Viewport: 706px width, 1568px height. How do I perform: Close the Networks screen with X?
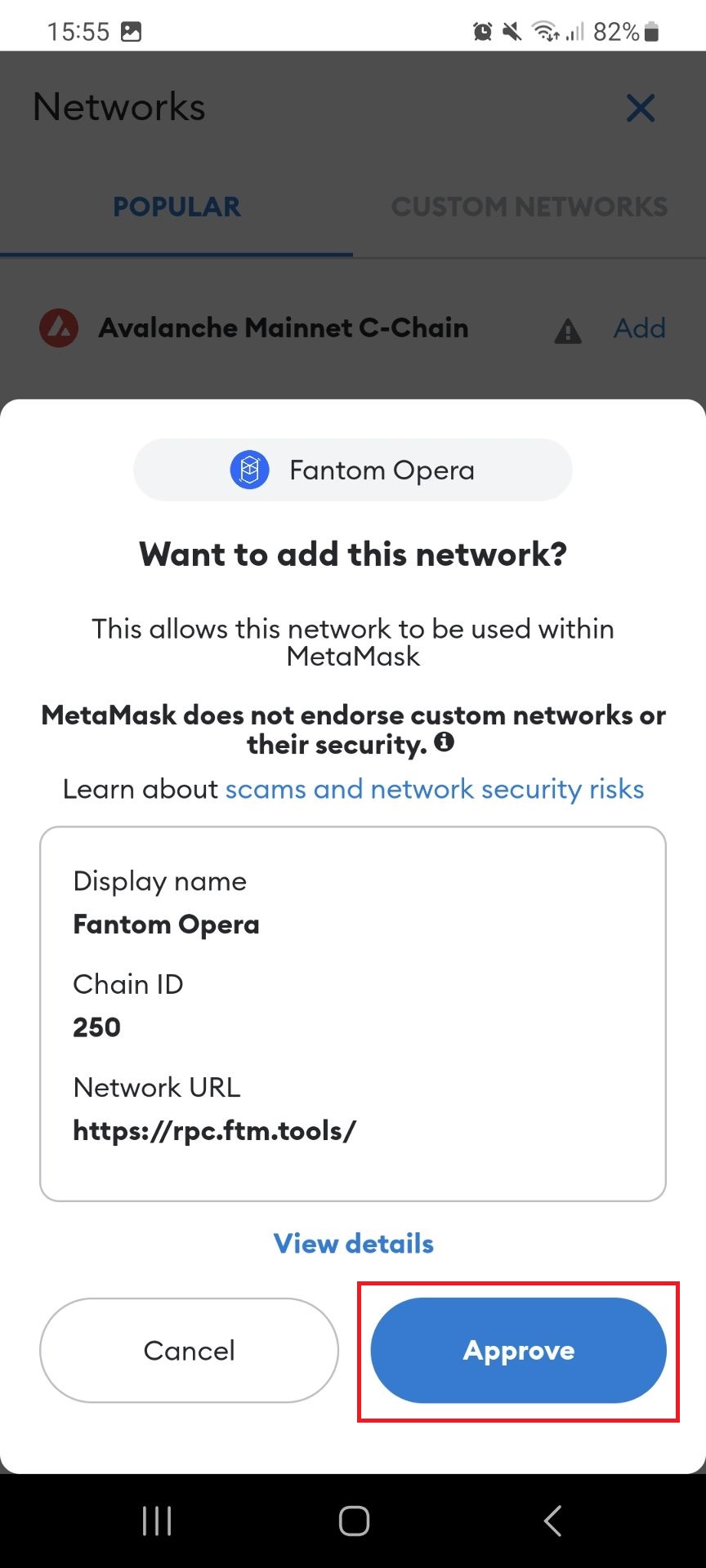[x=640, y=108]
